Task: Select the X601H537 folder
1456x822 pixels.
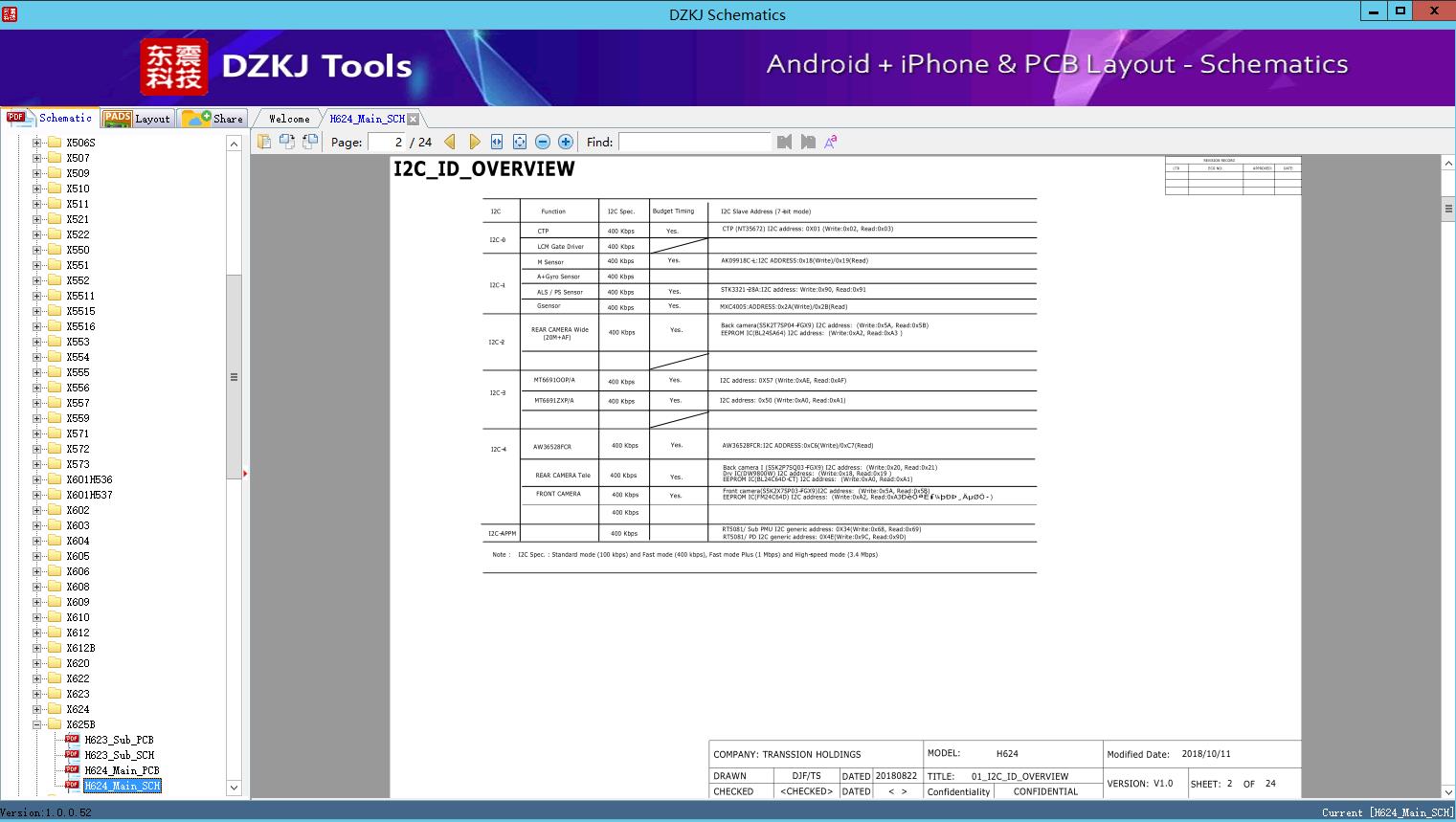Action: (x=89, y=495)
